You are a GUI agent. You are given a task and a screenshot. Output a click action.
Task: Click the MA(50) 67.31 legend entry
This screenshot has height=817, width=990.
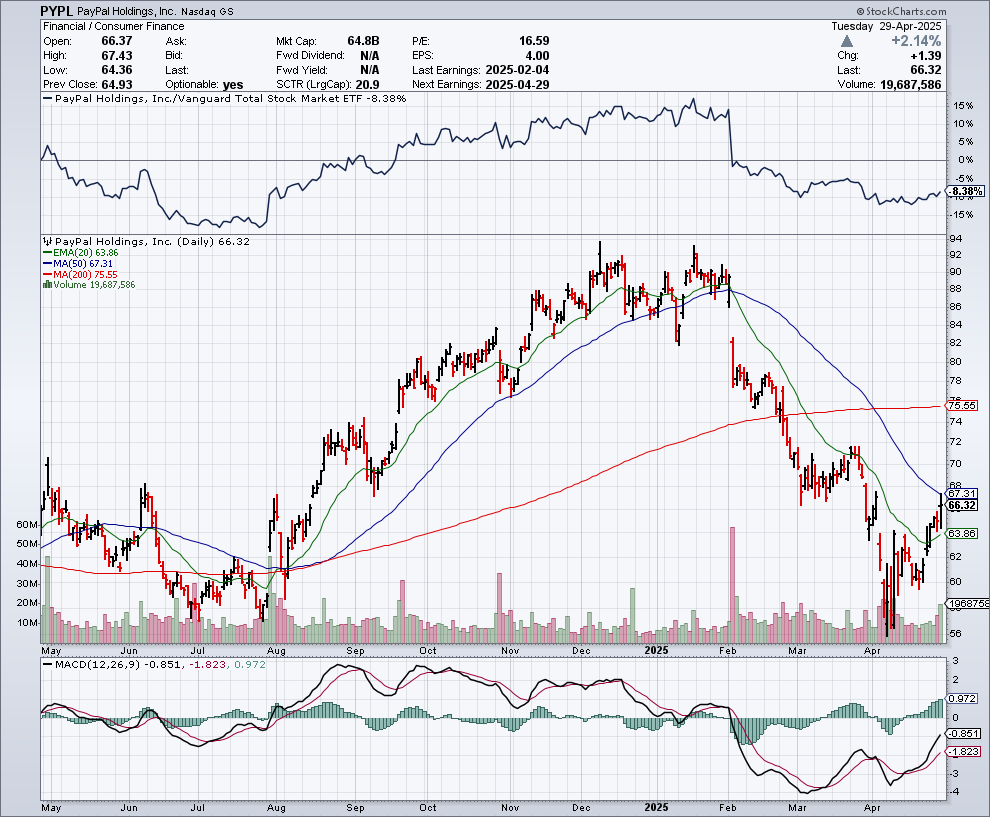pos(78,263)
